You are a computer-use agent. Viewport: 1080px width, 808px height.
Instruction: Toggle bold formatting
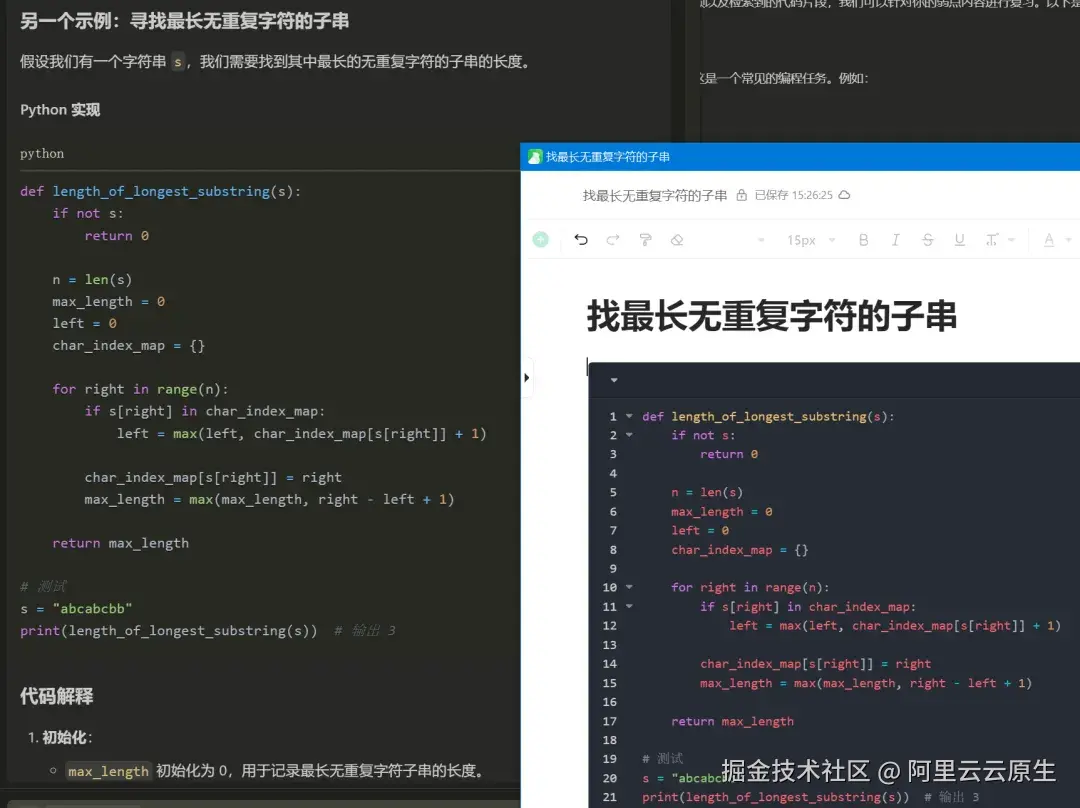click(863, 240)
